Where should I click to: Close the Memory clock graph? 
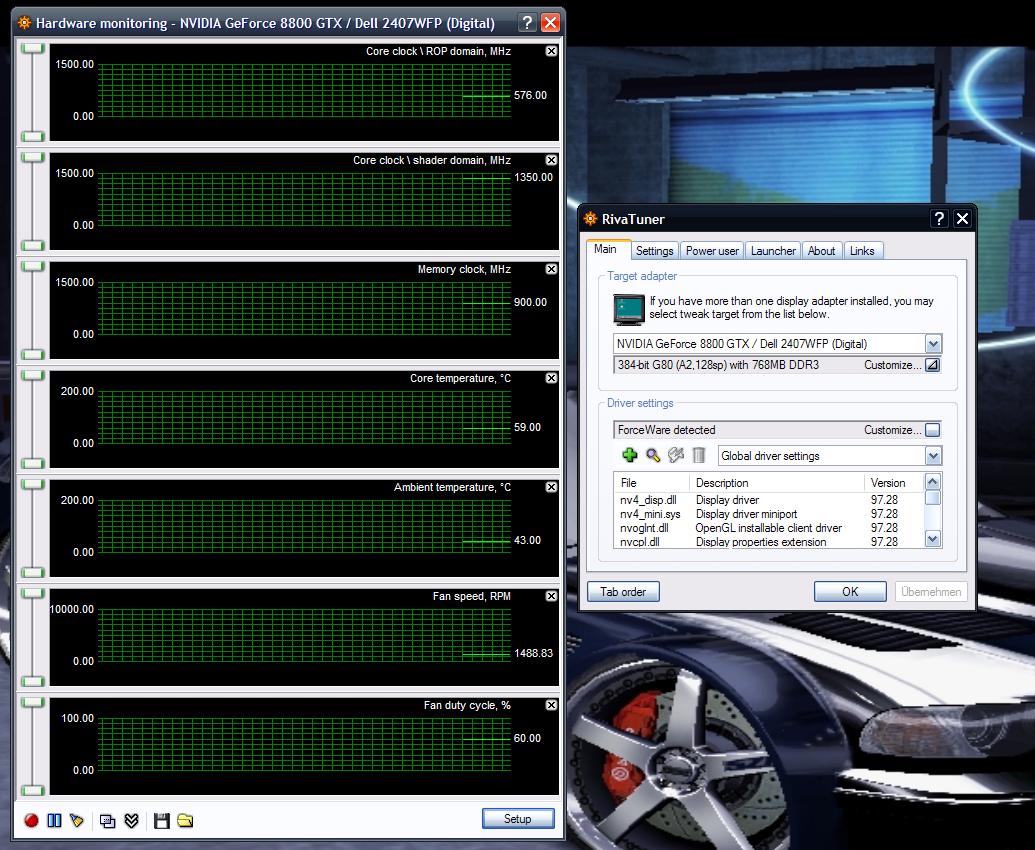pos(551,269)
